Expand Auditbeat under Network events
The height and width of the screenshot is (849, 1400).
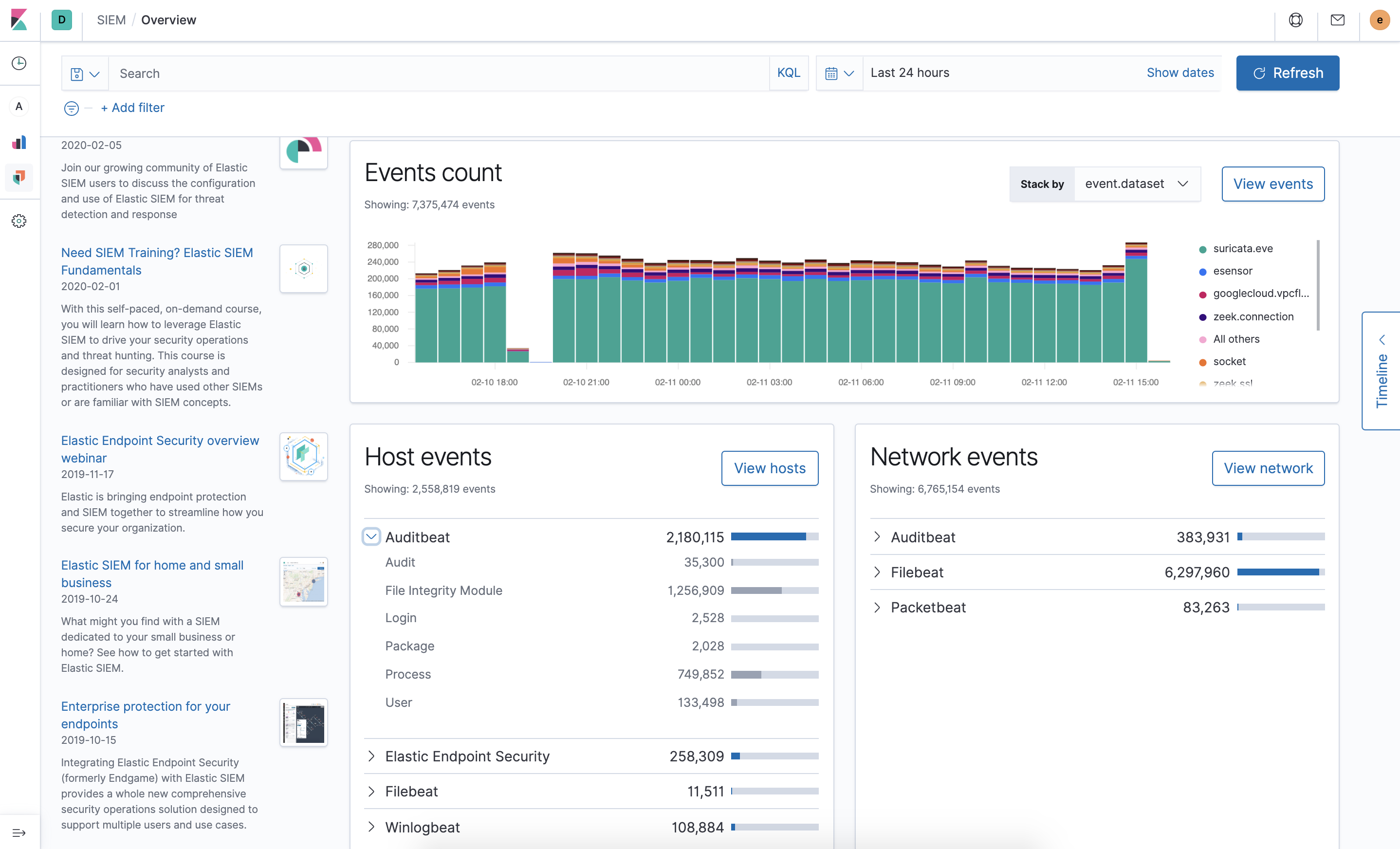coord(877,536)
